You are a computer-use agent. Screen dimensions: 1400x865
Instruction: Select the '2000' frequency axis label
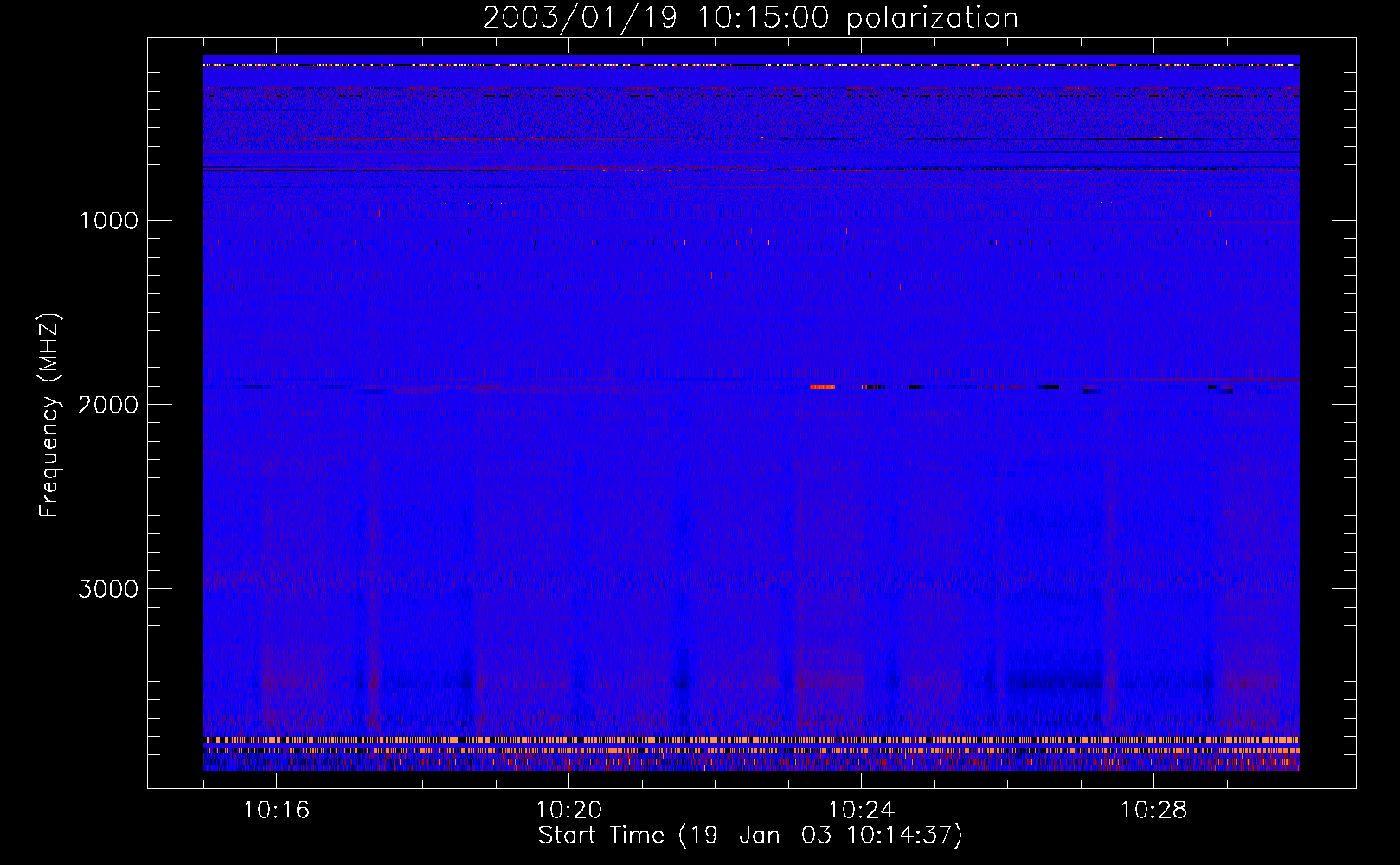(x=108, y=405)
